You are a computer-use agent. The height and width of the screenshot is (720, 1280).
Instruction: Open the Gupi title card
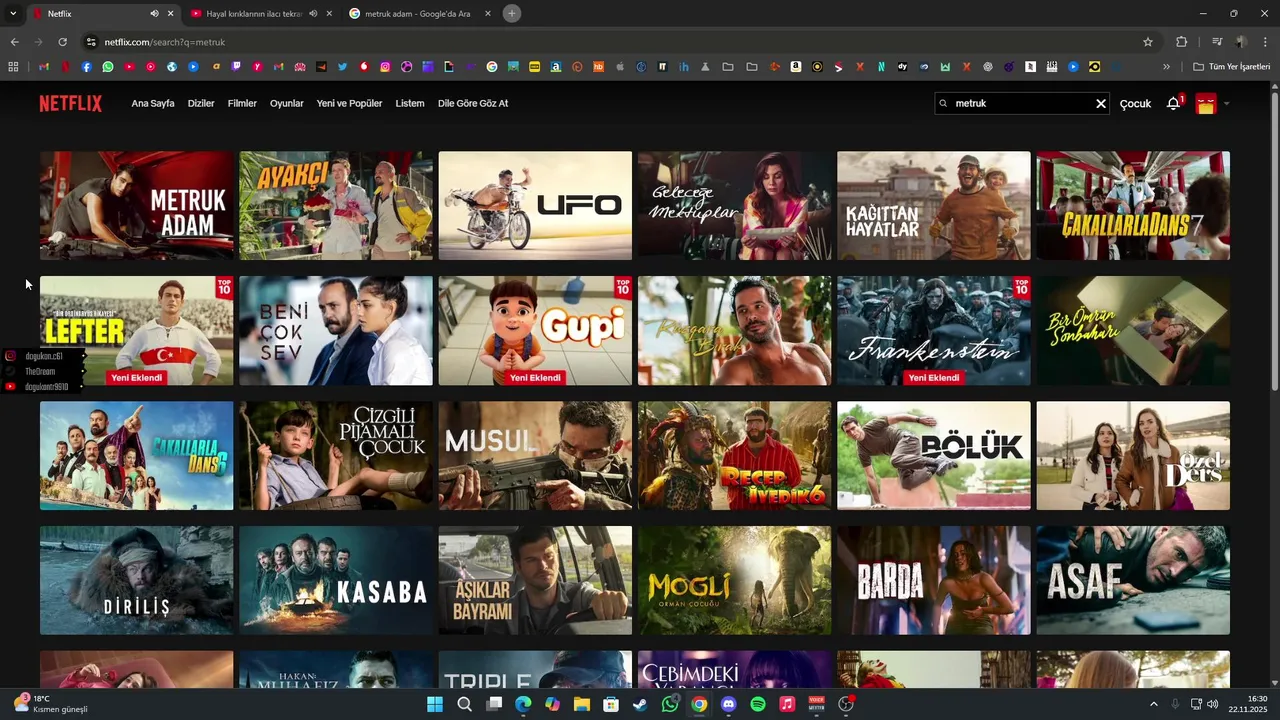535,331
